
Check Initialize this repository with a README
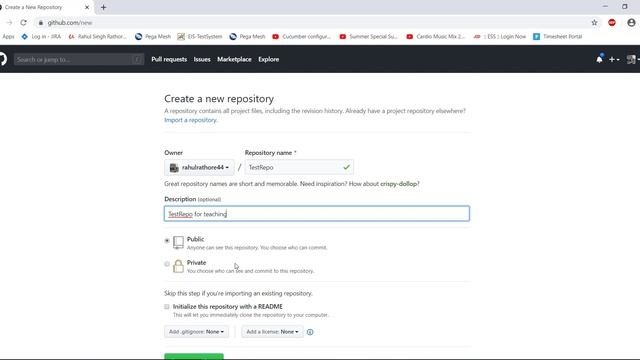pos(167,307)
